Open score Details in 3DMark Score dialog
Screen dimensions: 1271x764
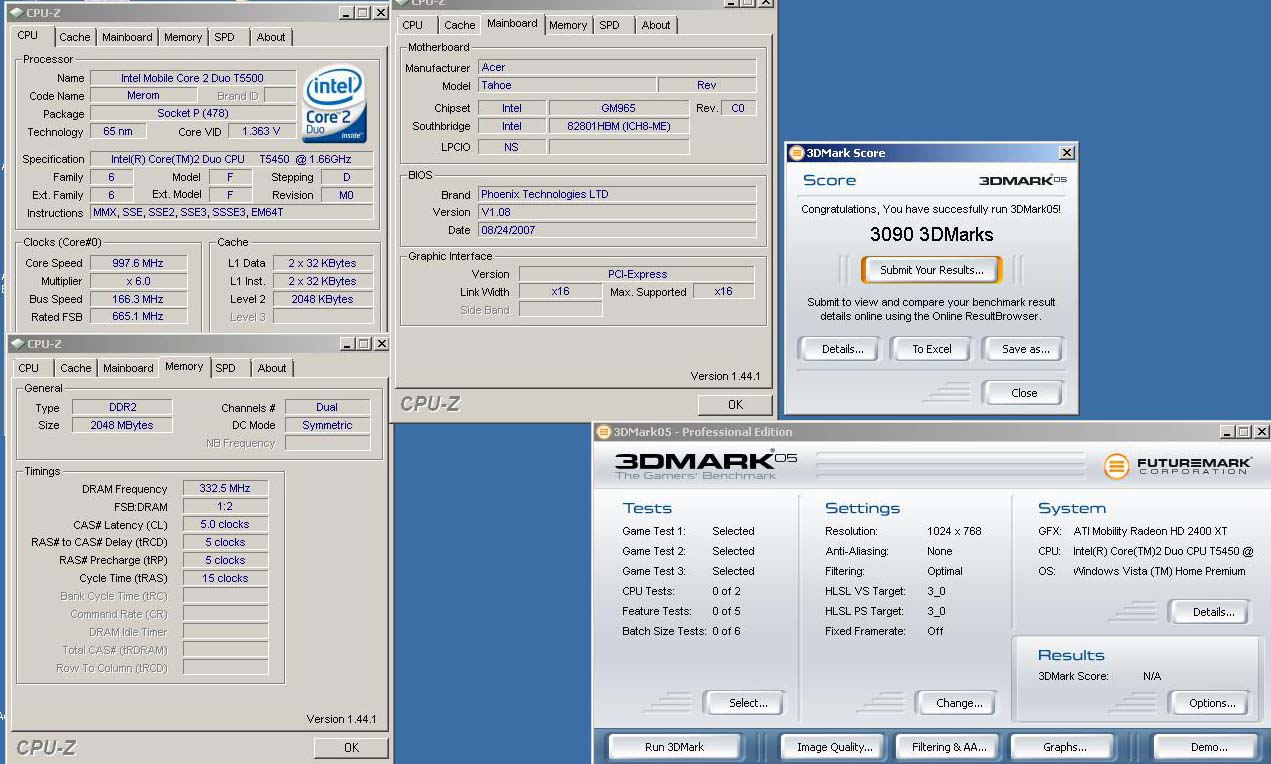click(x=843, y=349)
